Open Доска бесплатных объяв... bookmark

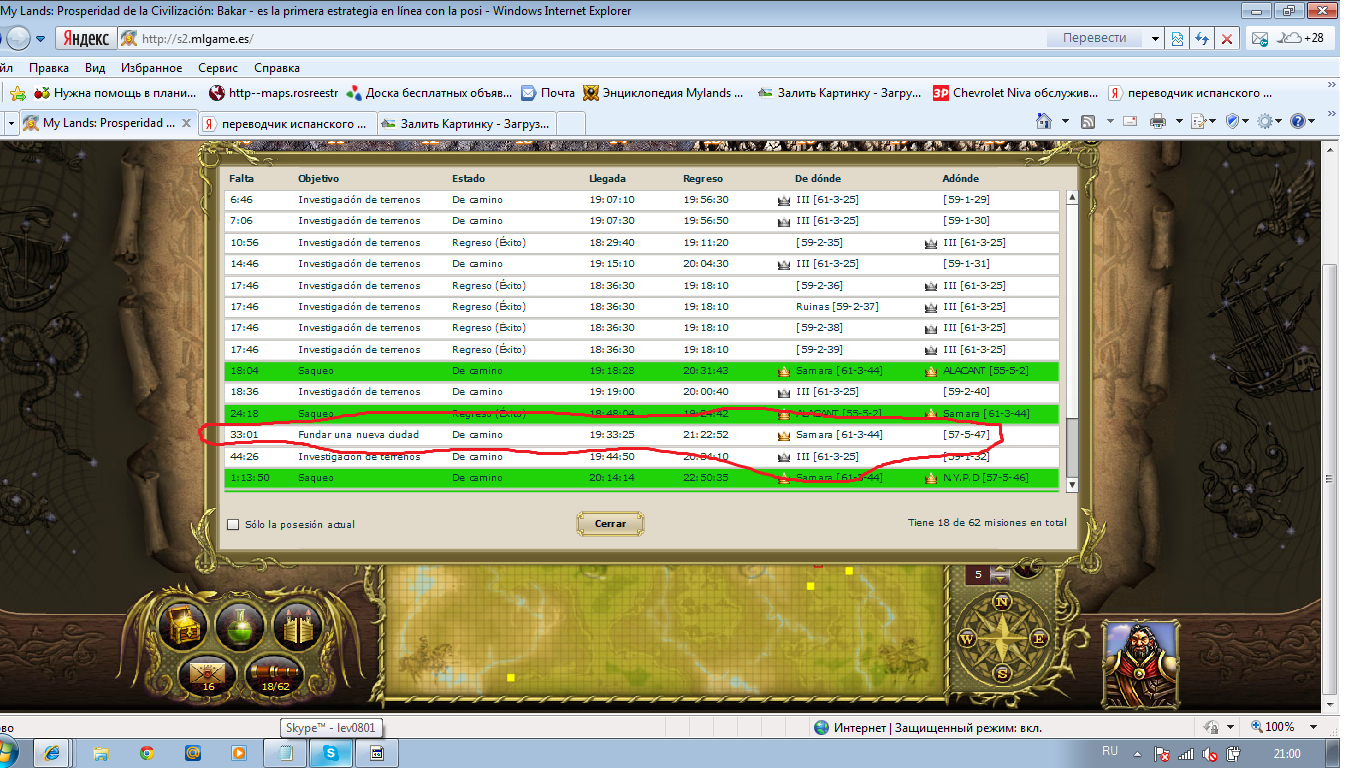point(429,93)
